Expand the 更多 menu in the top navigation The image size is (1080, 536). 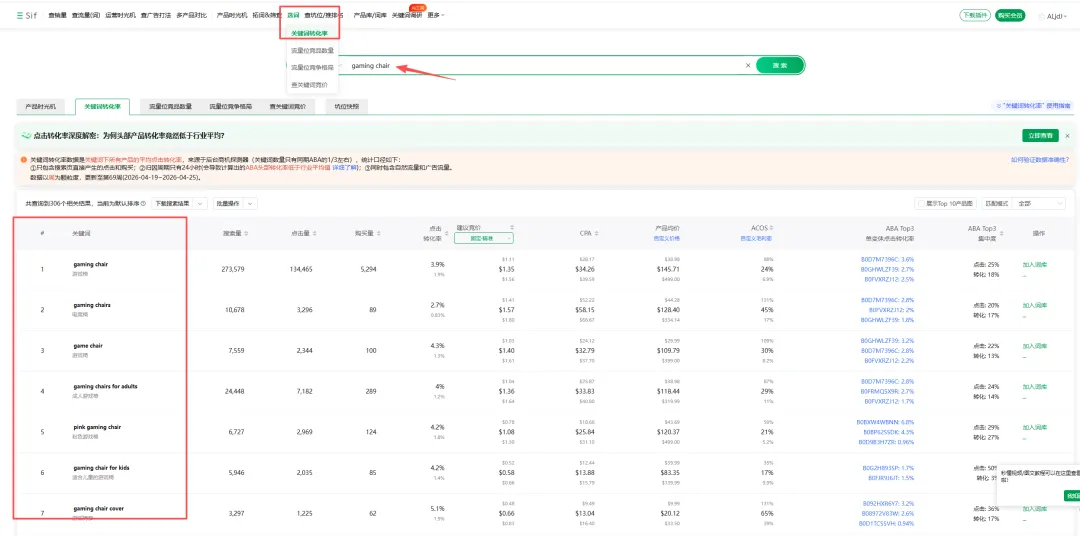pos(435,15)
